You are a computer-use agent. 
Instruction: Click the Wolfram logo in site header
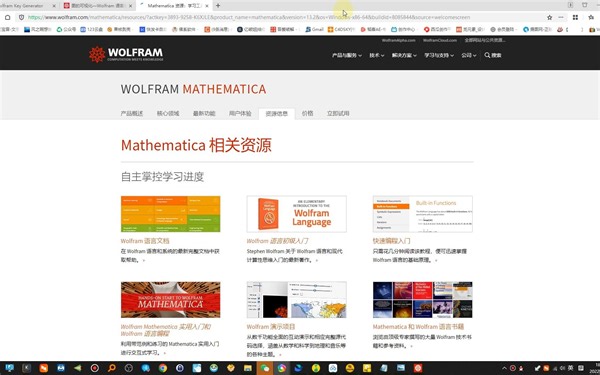coord(126,54)
